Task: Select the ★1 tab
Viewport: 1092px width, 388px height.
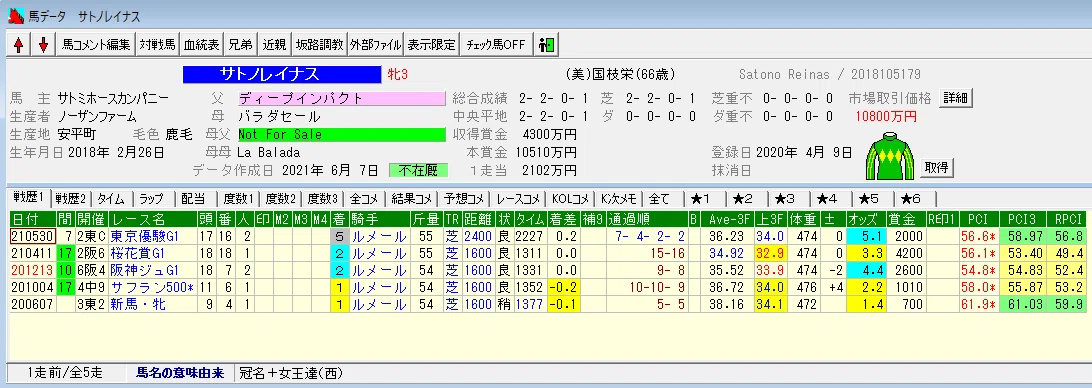Action: click(x=701, y=198)
